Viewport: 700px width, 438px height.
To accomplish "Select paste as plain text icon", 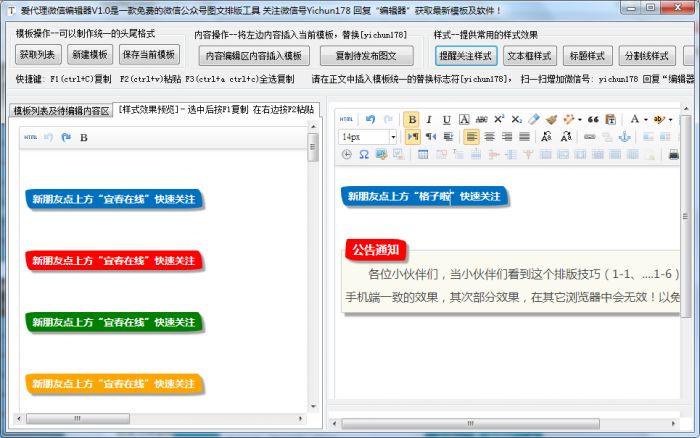I will coord(611,119).
